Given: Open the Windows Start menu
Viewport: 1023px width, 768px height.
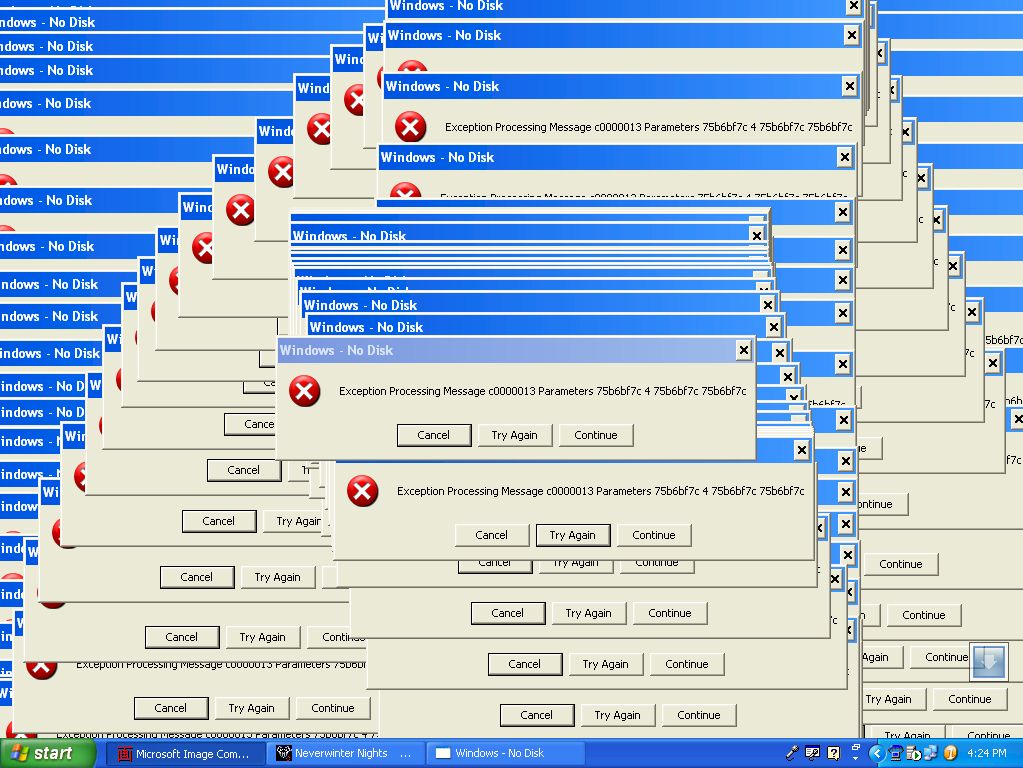Looking at the screenshot, I should pyautogui.click(x=47, y=754).
